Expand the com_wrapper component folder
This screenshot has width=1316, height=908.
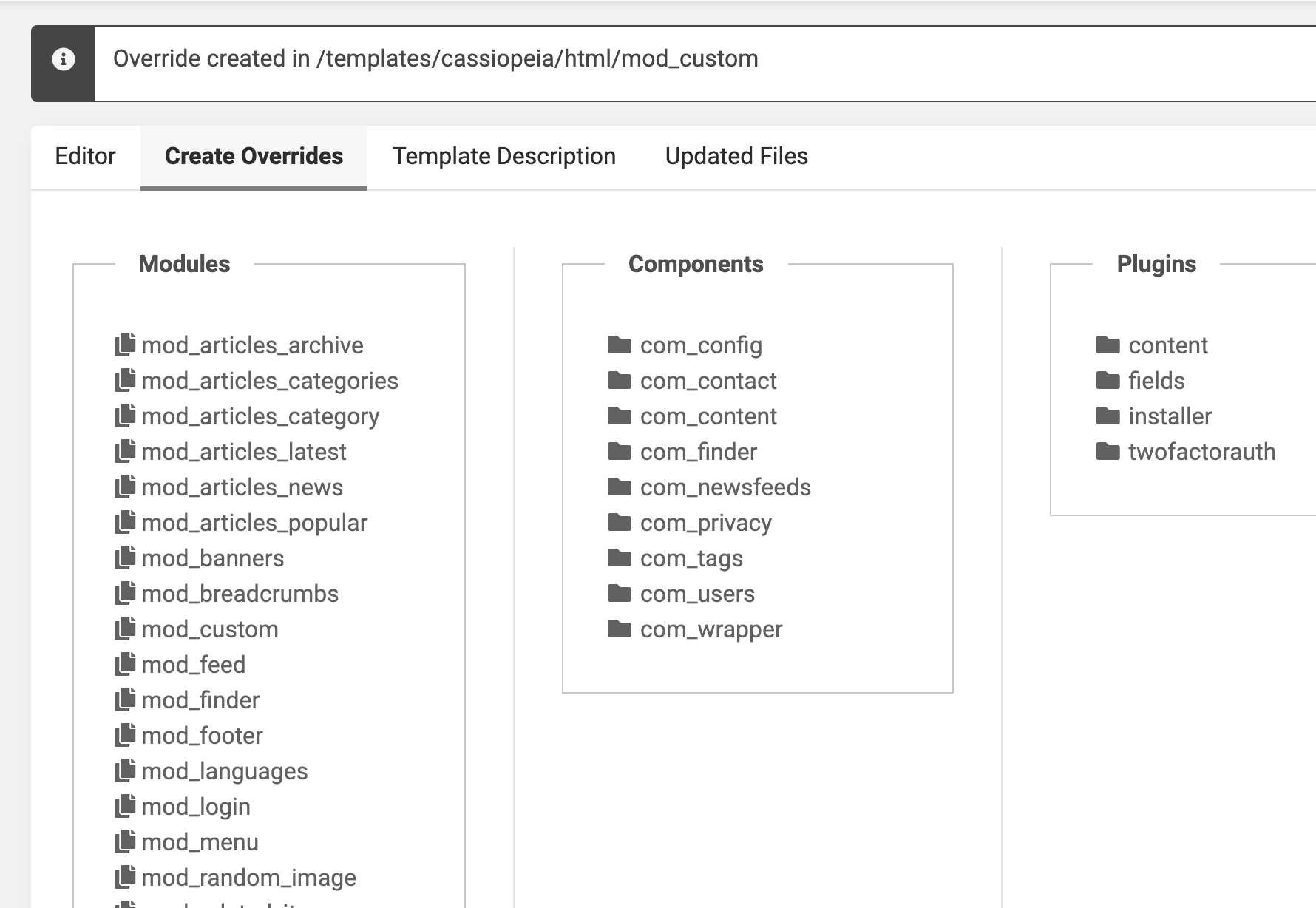pyautogui.click(x=711, y=629)
